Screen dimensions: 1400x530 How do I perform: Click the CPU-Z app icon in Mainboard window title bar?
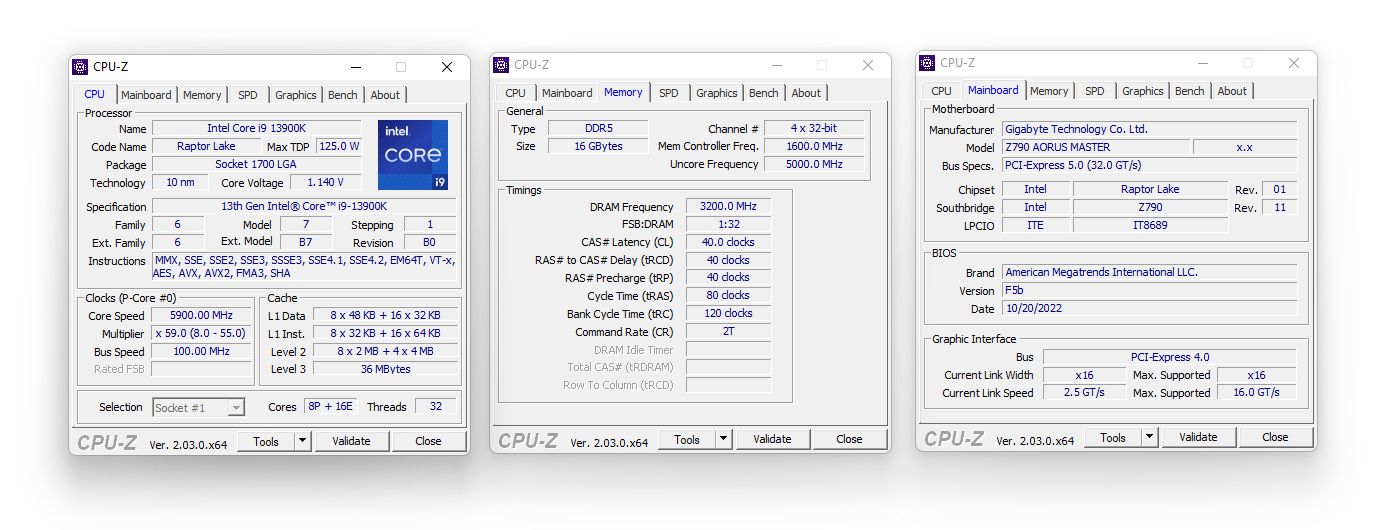928,63
